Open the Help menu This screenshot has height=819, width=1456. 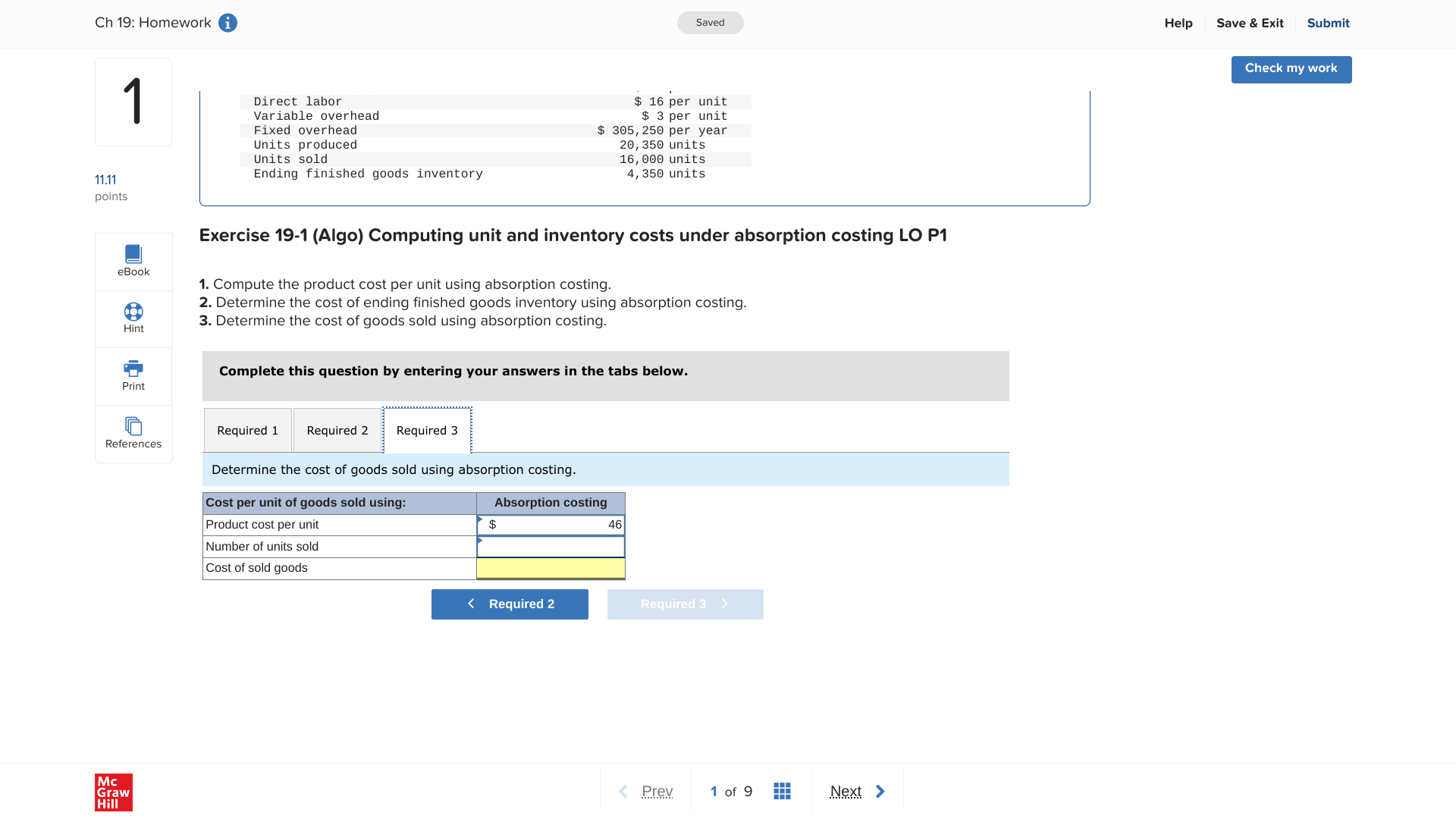point(1178,23)
